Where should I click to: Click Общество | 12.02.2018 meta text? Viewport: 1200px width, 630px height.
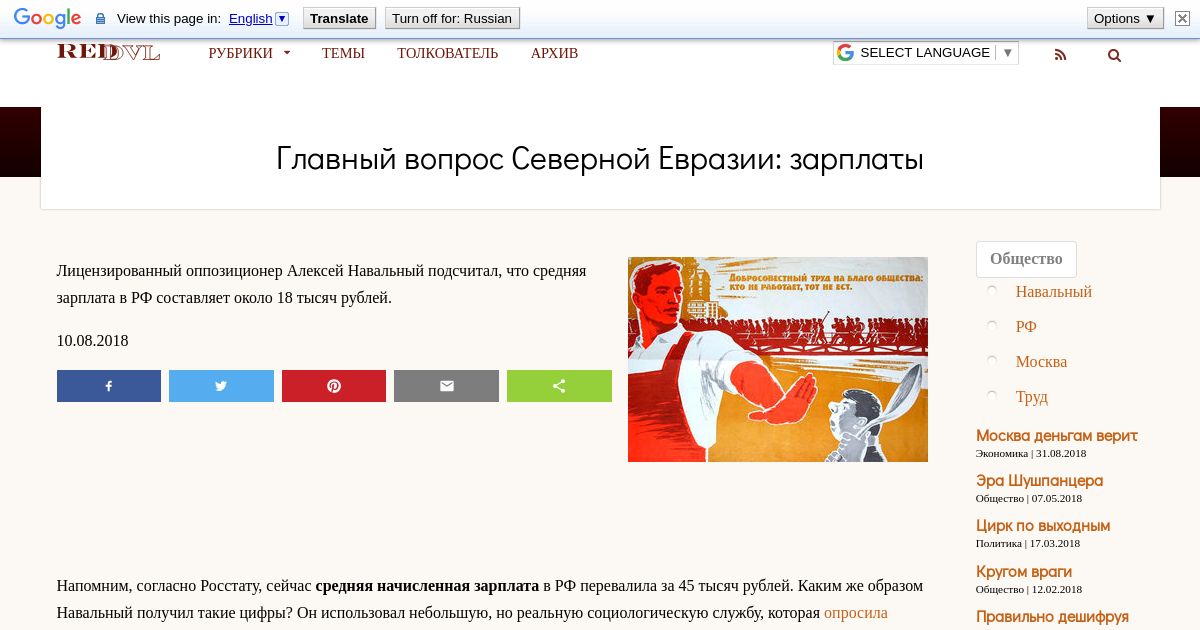click(x=1029, y=589)
